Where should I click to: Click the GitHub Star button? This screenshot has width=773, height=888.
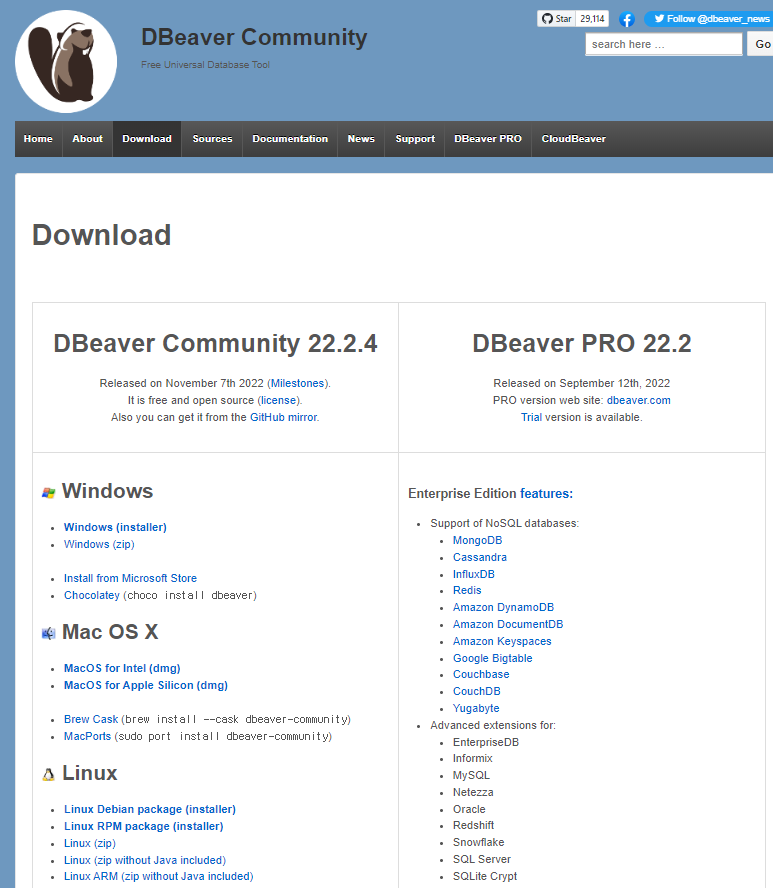(x=556, y=19)
